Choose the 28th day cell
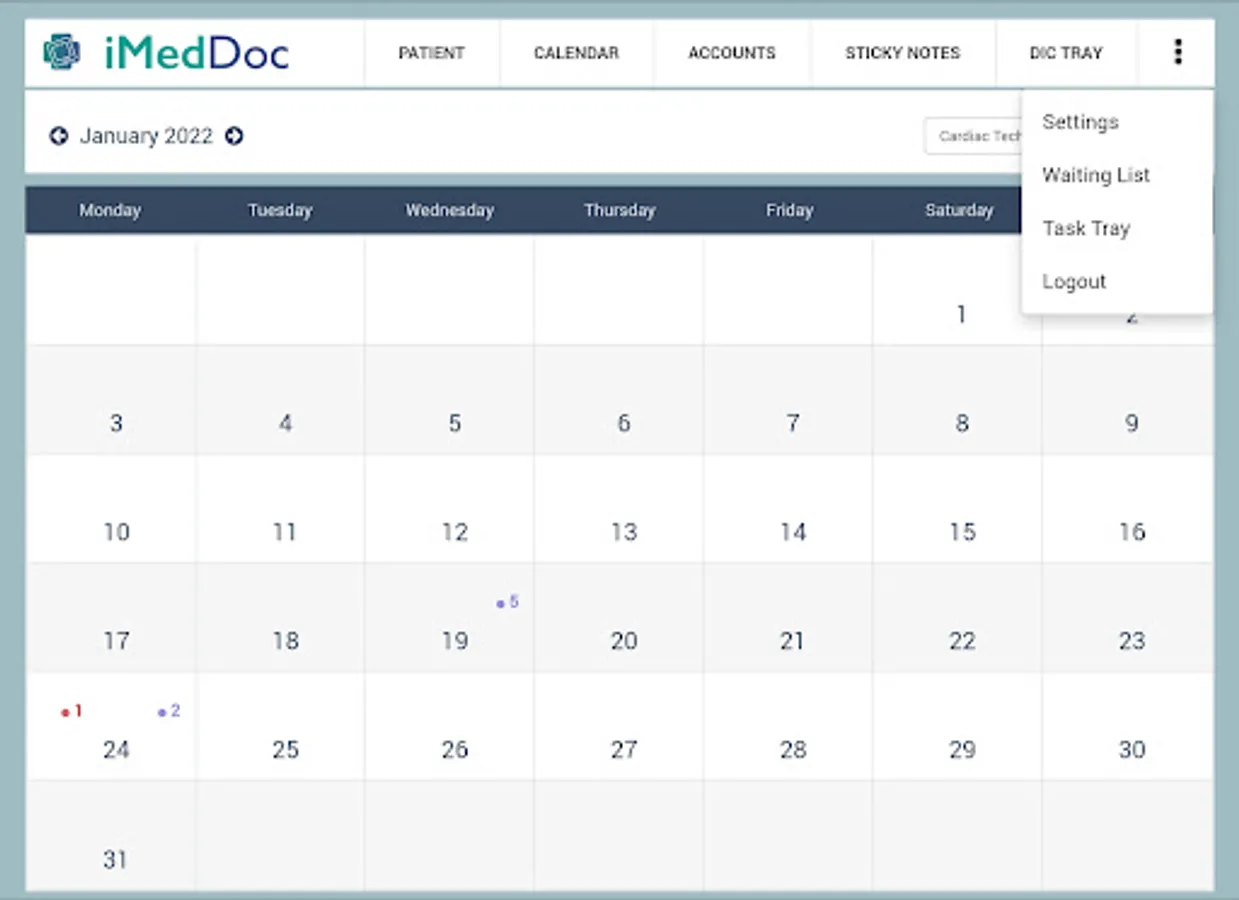The image size is (1239, 900). (788, 727)
